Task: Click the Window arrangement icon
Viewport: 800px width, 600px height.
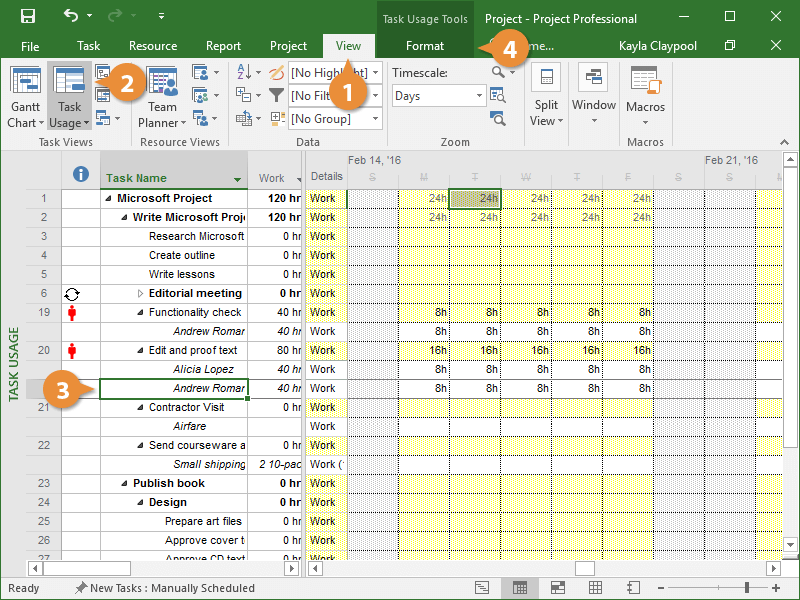Action: (593, 79)
